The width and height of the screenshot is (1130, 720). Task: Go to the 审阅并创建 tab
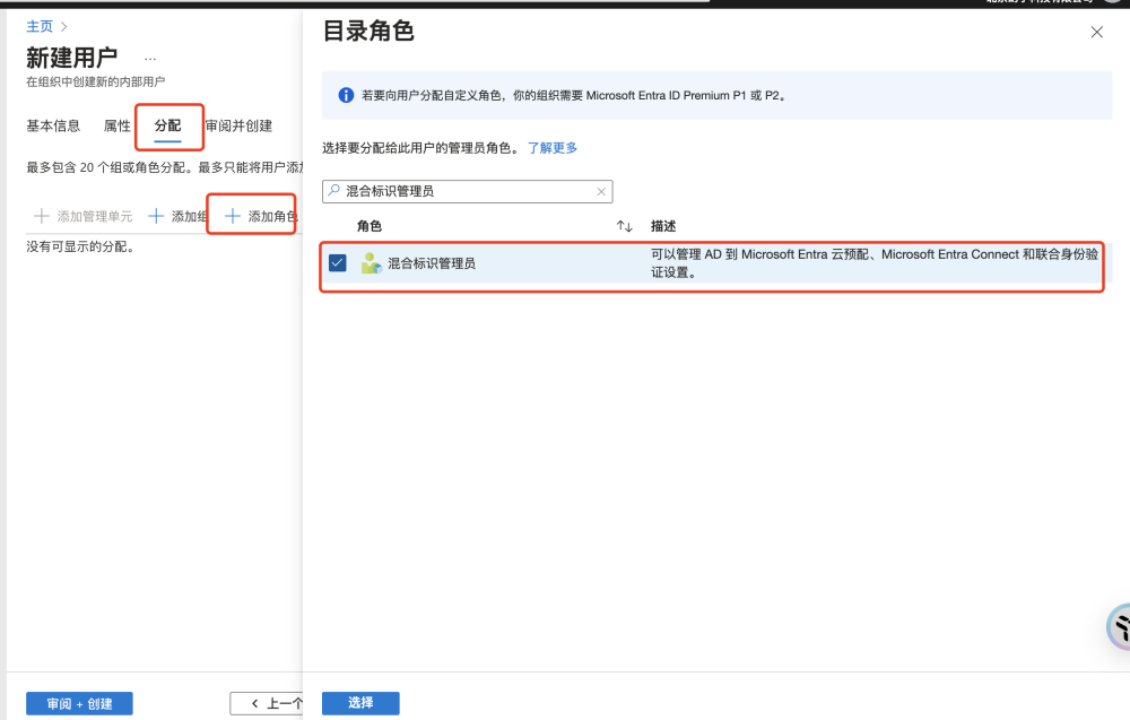239,126
